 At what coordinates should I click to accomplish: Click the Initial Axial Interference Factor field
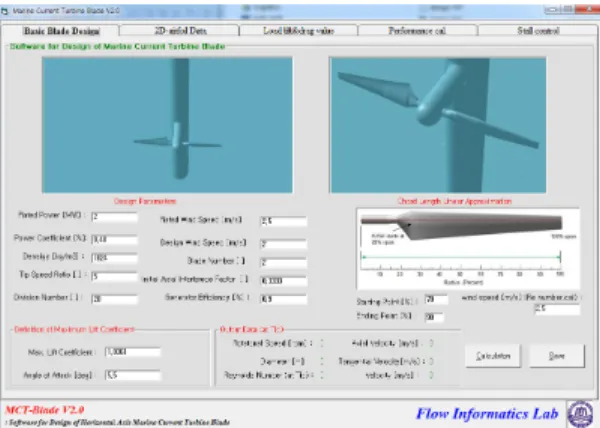(283, 281)
